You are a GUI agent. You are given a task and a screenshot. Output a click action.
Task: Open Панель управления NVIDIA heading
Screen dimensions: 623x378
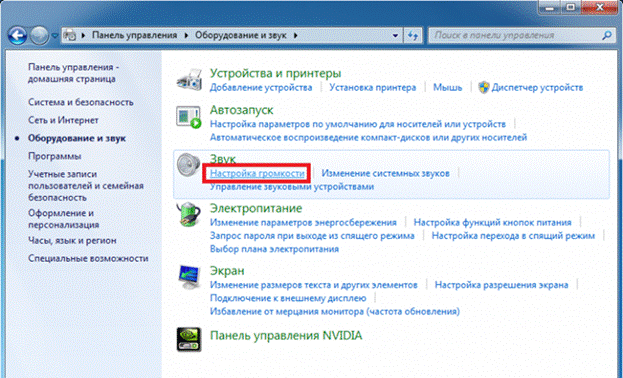pyautogui.click(x=286, y=335)
